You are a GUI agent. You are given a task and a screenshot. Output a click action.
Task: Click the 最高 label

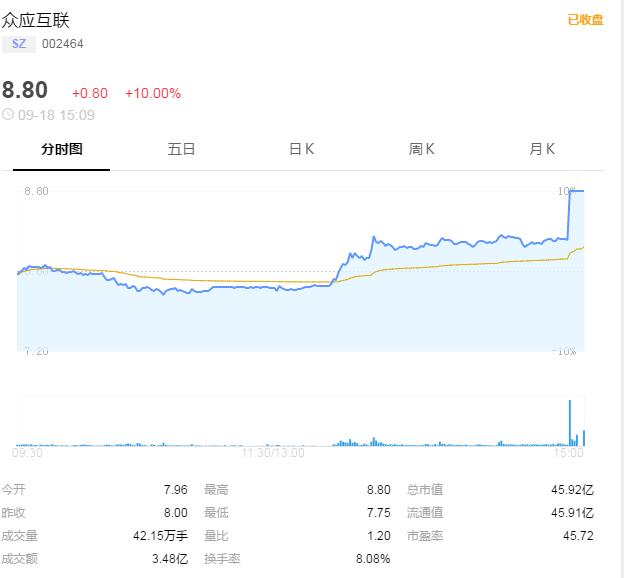click(x=216, y=490)
